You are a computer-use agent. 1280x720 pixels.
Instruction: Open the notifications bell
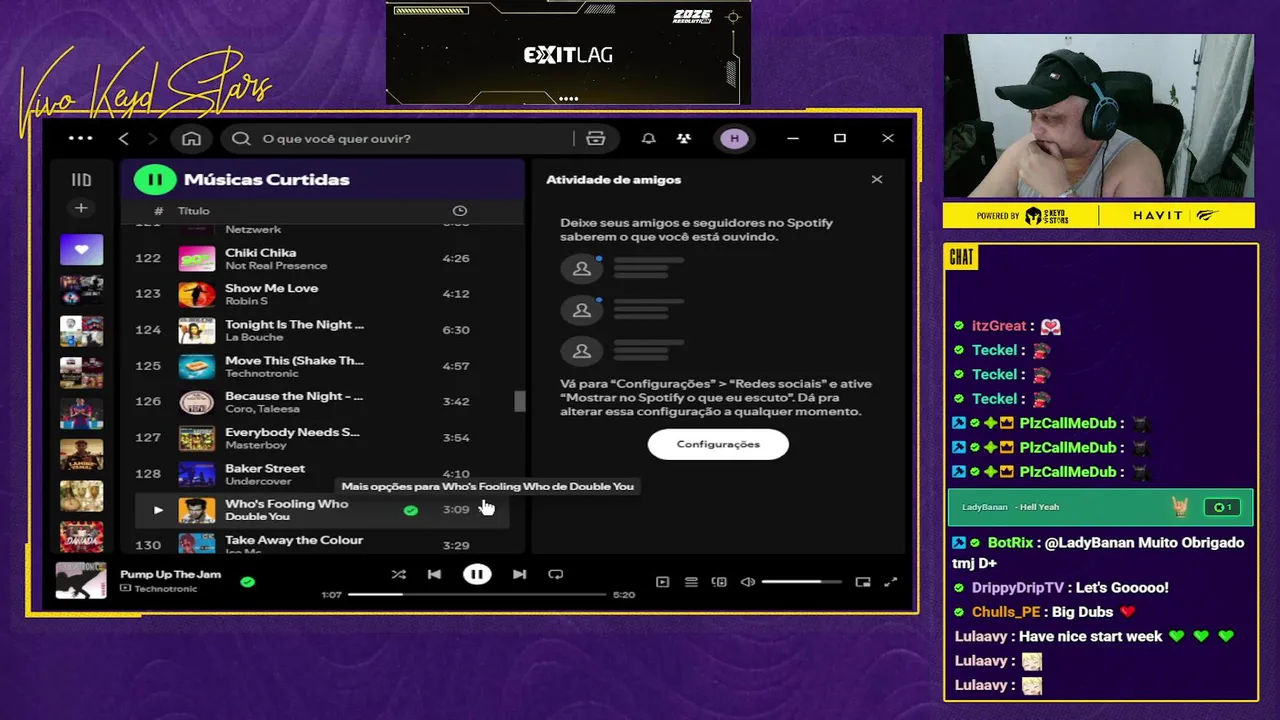point(648,138)
